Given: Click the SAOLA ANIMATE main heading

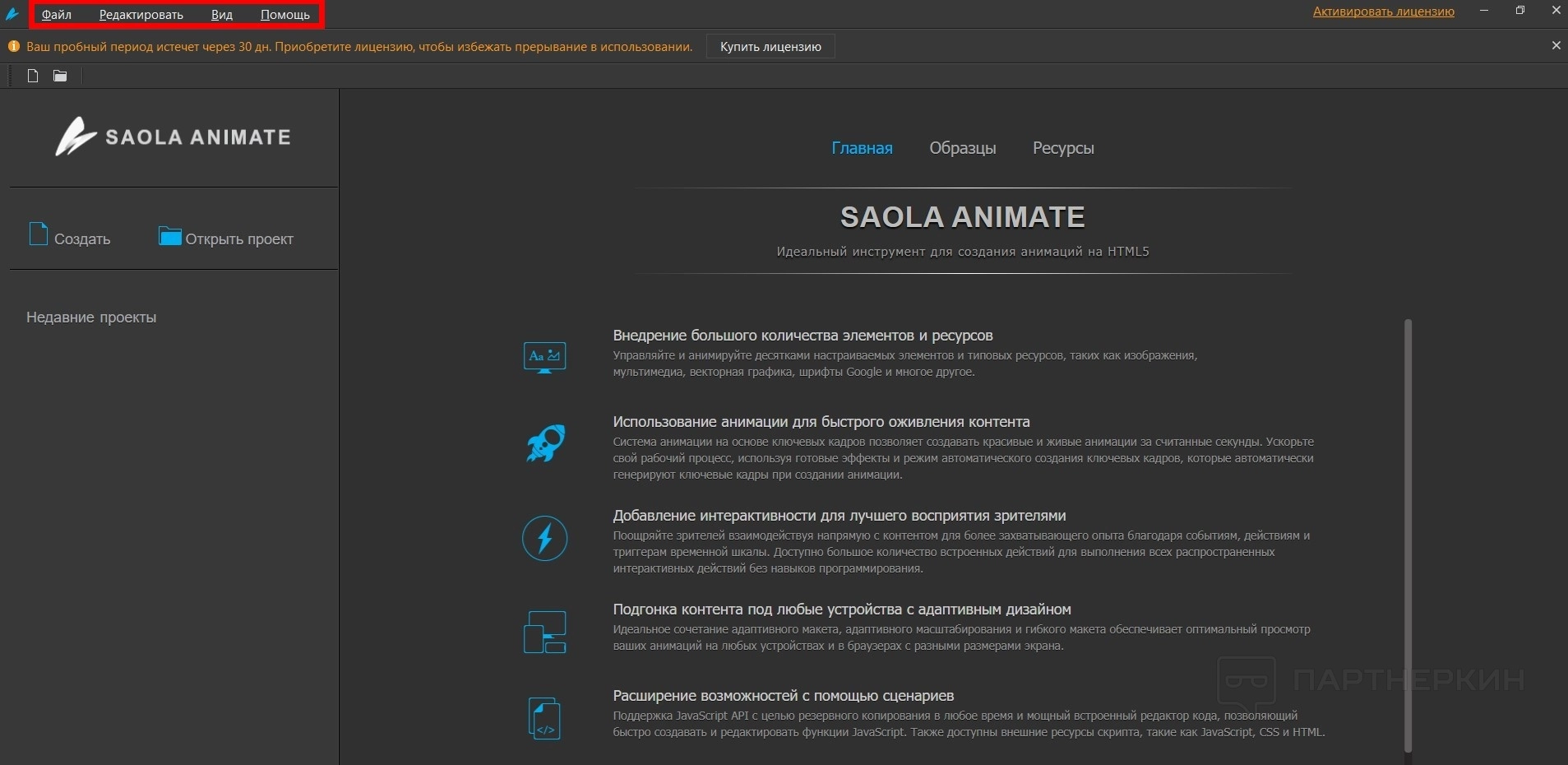Looking at the screenshot, I should 963,217.
